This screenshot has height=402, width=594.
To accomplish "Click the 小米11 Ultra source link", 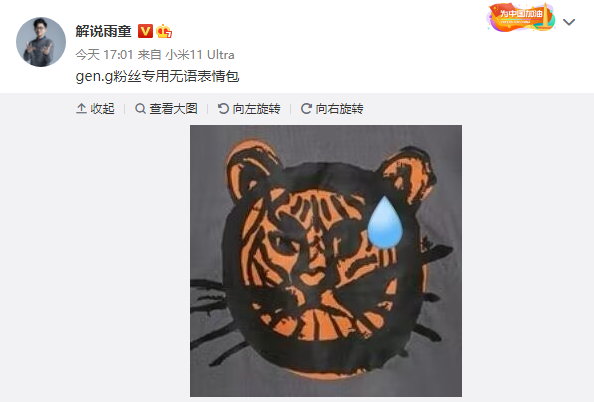I will coord(200,55).
